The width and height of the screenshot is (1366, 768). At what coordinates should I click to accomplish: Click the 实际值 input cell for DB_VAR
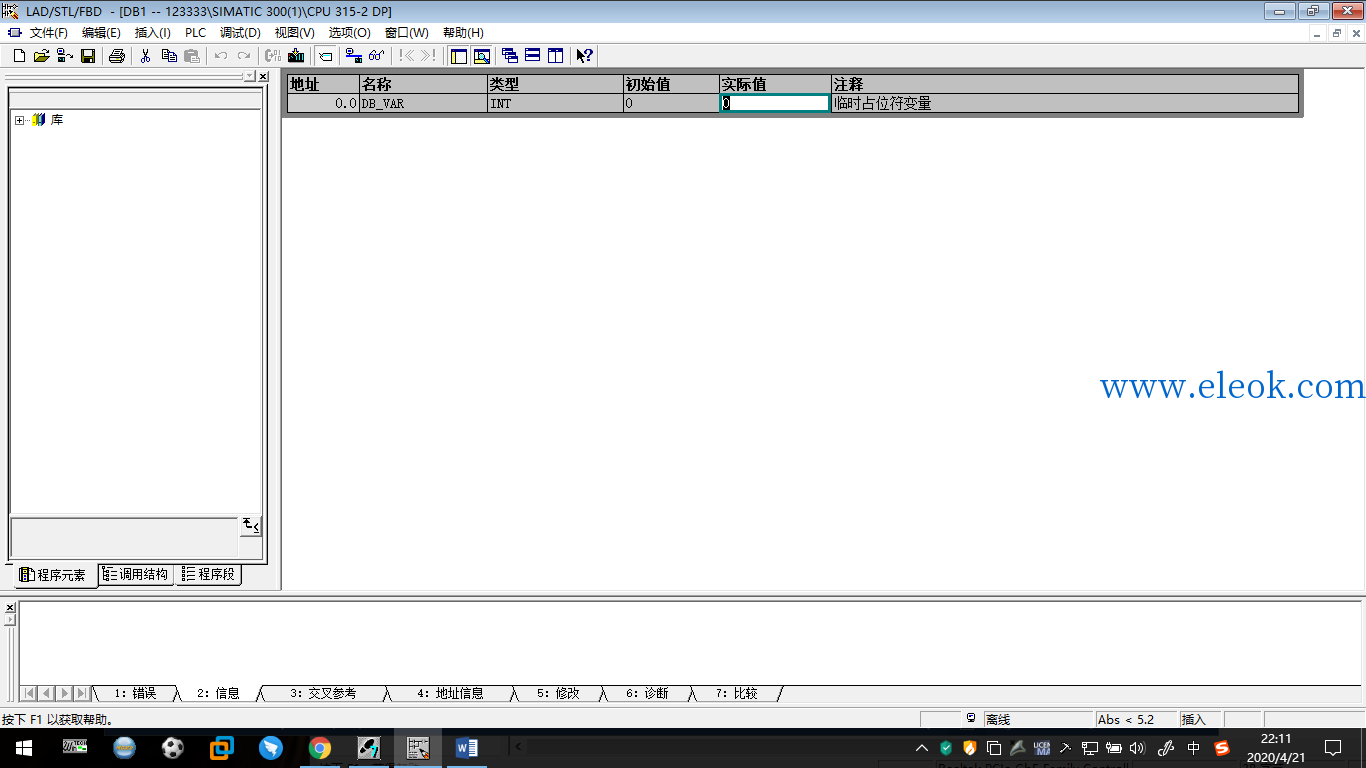click(775, 103)
